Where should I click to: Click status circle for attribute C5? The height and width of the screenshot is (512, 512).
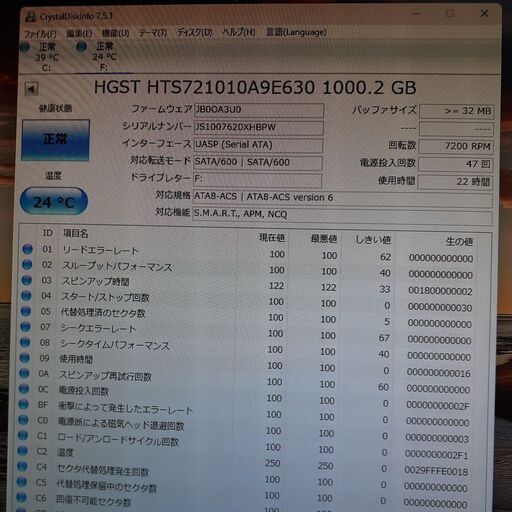22,482
